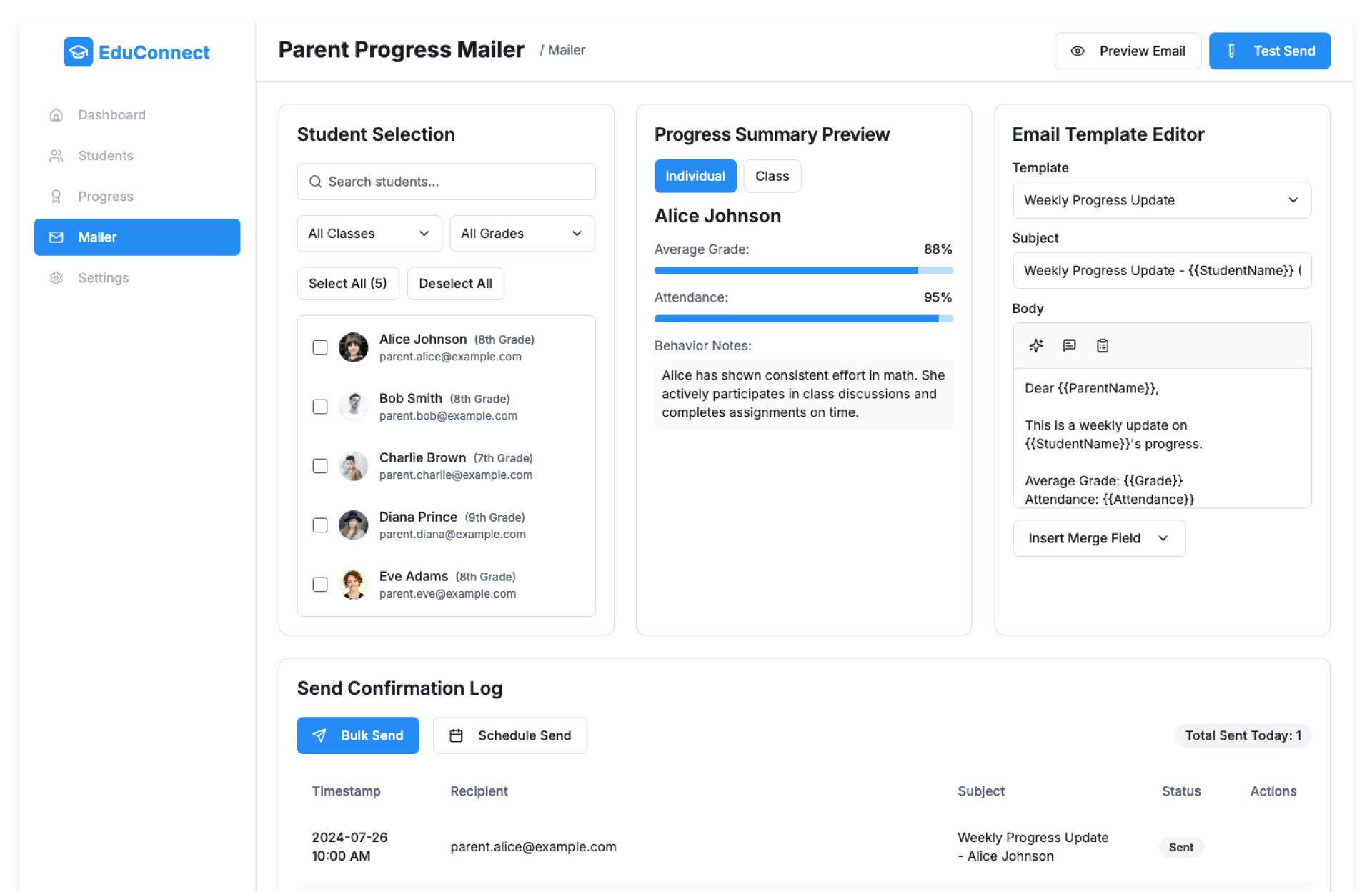The width and height of the screenshot is (1372, 892).
Task: Open the Insert Merge Field dropdown
Action: pyautogui.click(x=1098, y=538)
